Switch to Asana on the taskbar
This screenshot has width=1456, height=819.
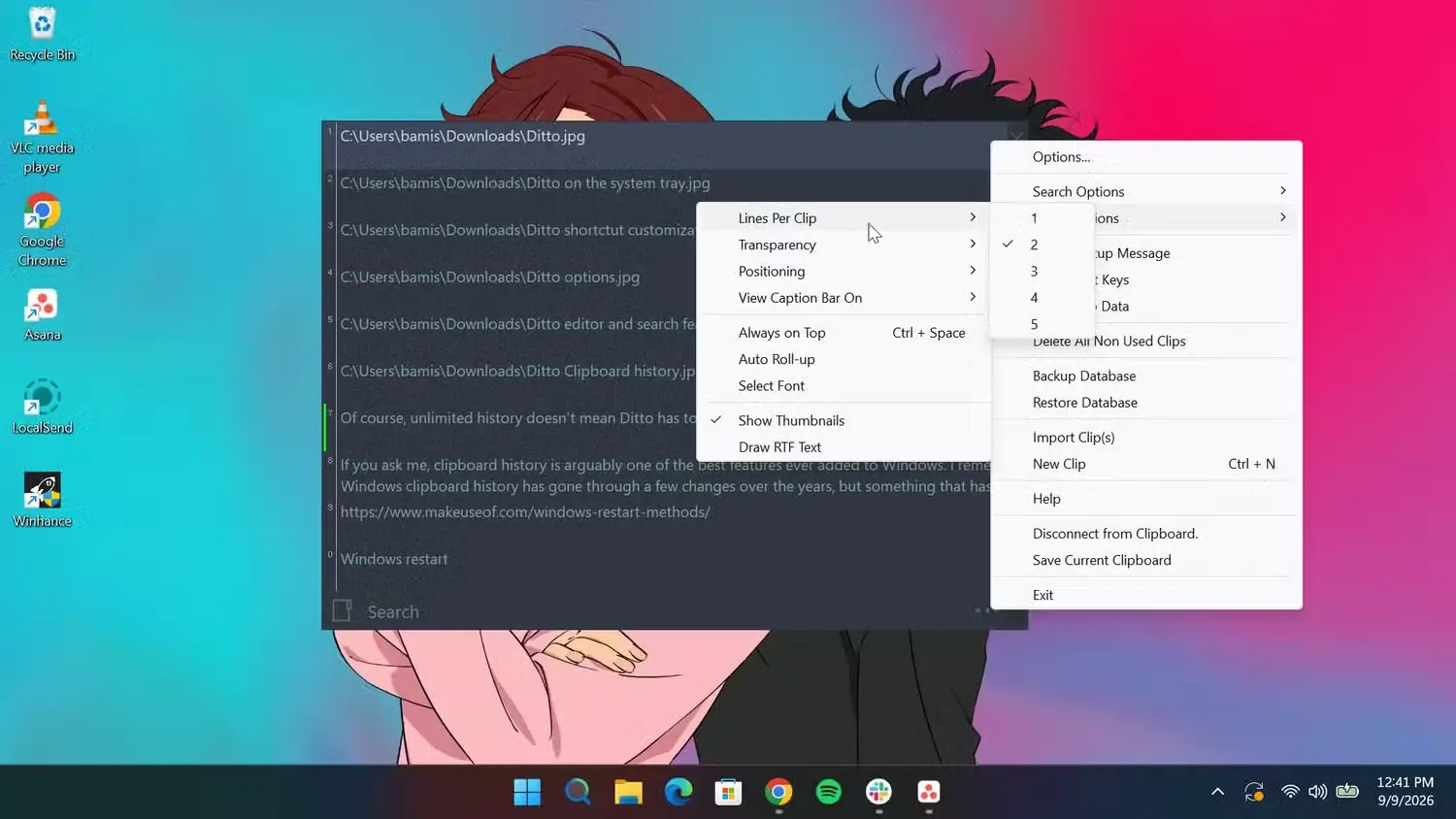coord(929,792)
